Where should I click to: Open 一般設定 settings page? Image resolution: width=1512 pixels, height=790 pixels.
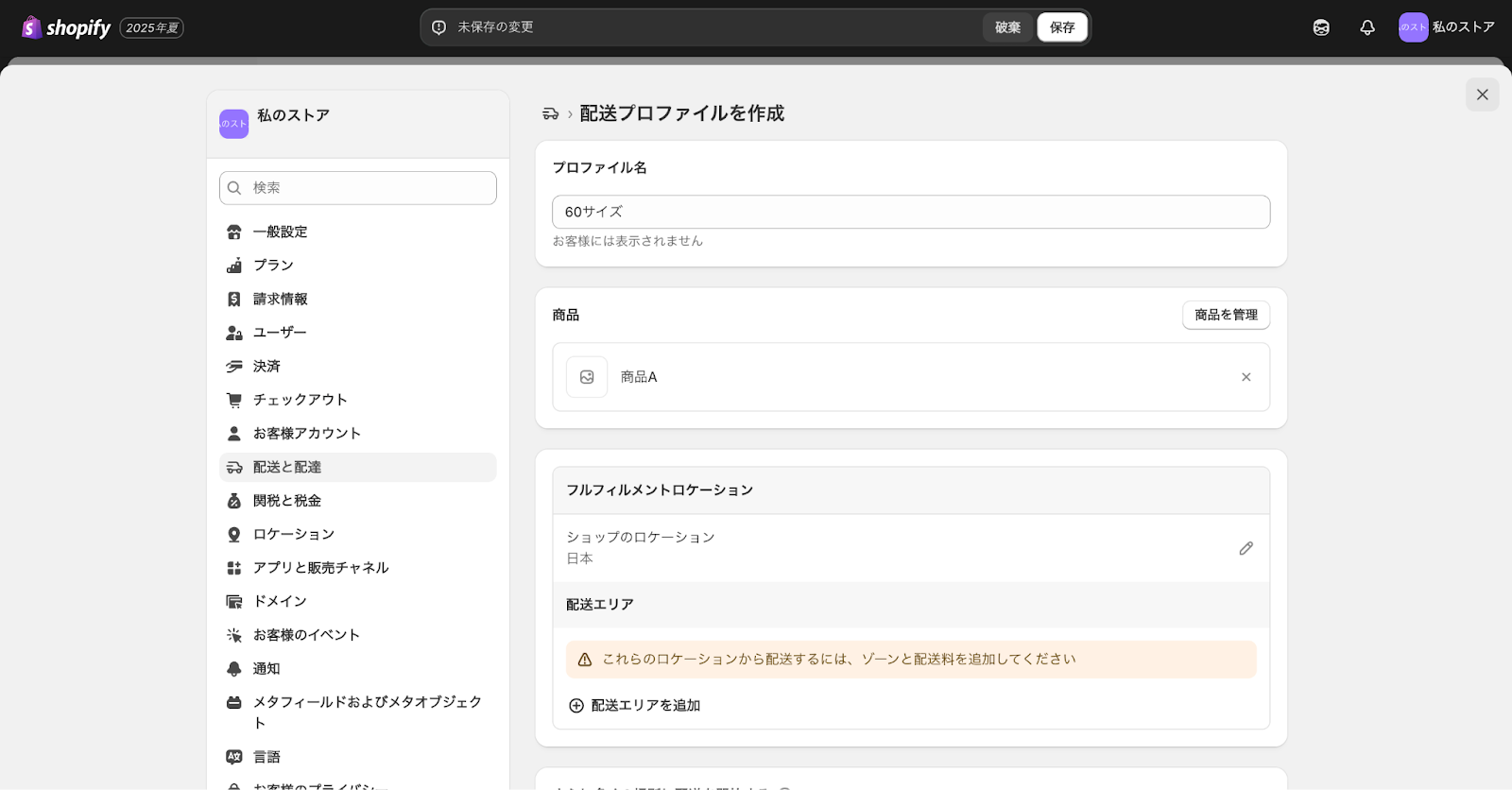tap(358, 232)
